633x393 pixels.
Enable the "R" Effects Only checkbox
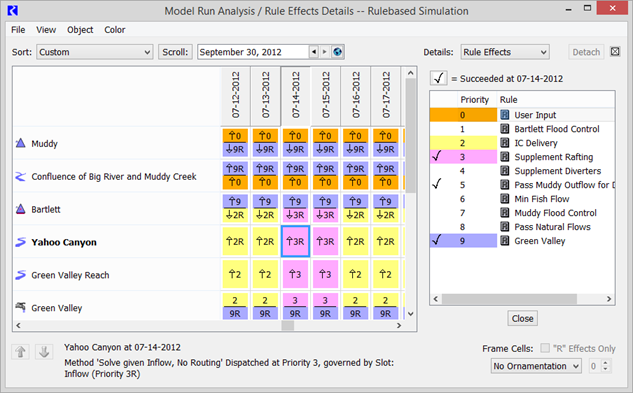545,348
